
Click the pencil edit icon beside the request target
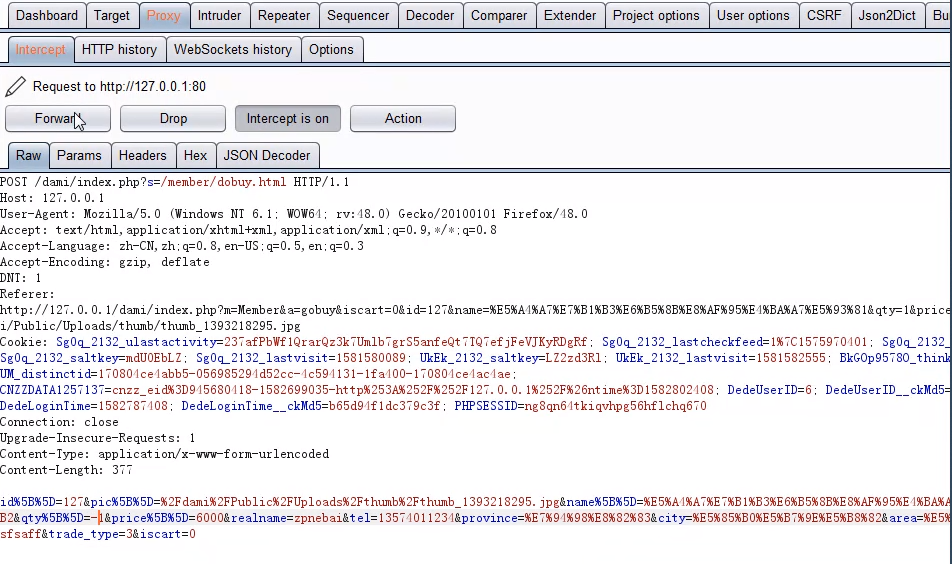[x=15, y=87]
